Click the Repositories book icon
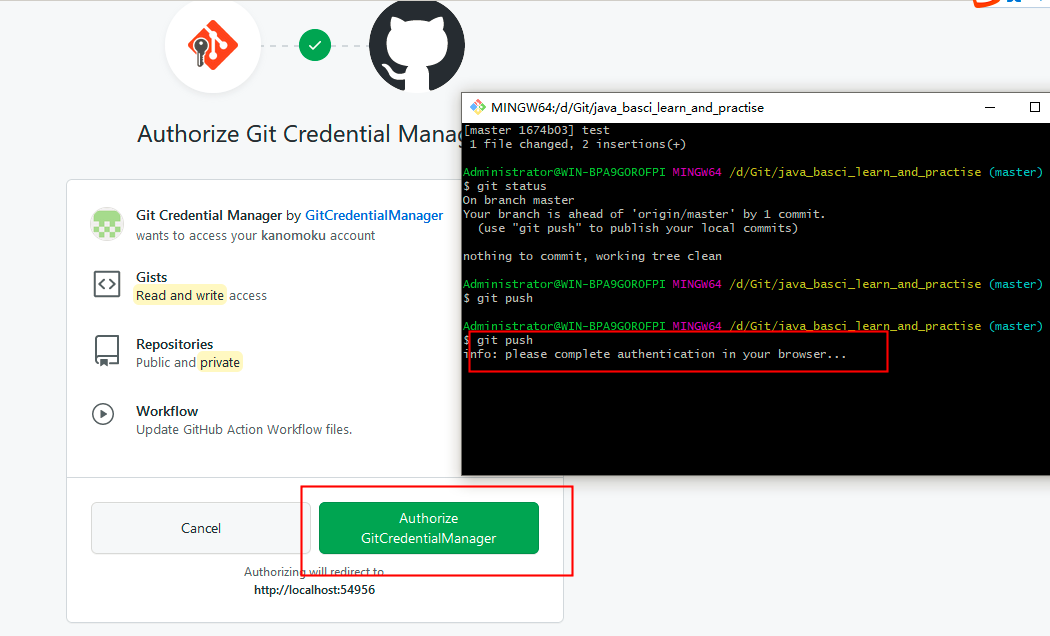 107,351
